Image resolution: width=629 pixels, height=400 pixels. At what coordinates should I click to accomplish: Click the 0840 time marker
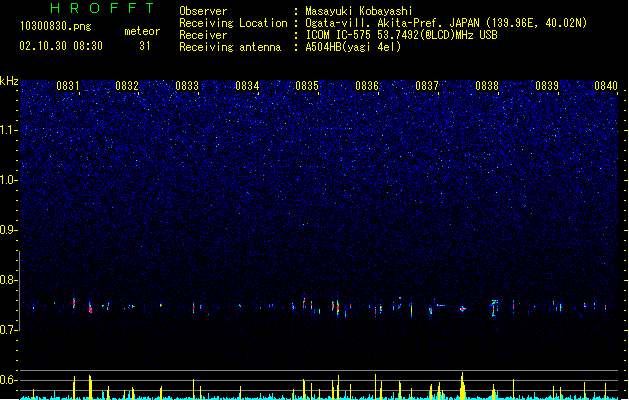[x=606, y=86]
